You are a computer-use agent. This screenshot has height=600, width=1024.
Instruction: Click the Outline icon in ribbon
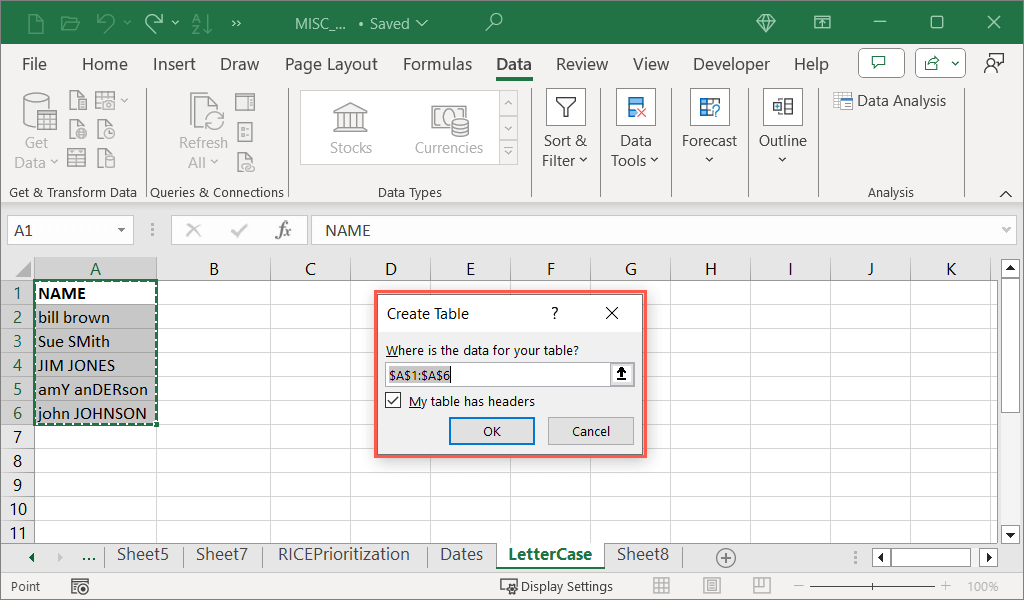coord(782,108)
